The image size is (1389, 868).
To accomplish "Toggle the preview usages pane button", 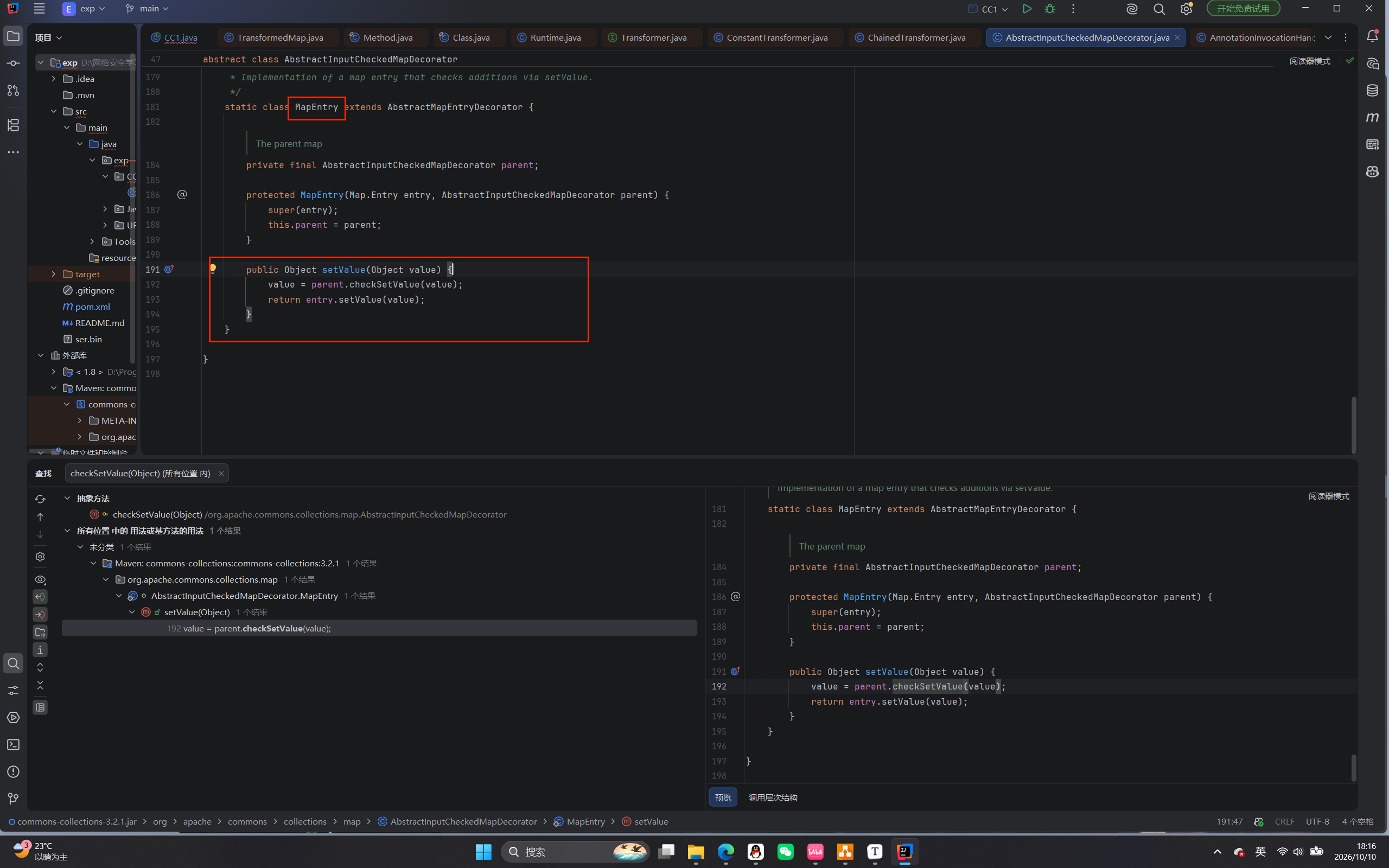I will [40, 707].
